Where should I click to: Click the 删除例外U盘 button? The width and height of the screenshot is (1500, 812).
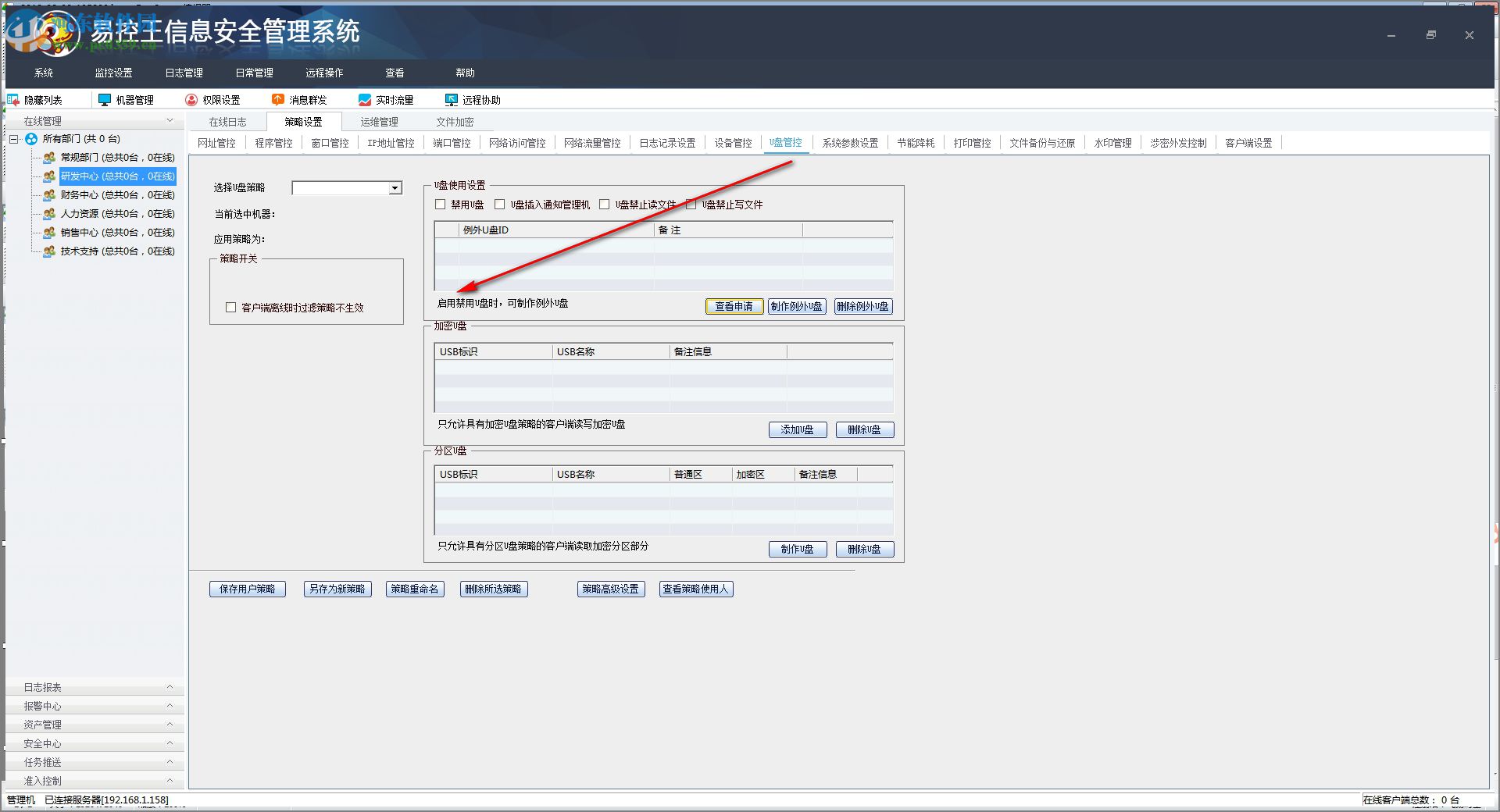[863, 307]
